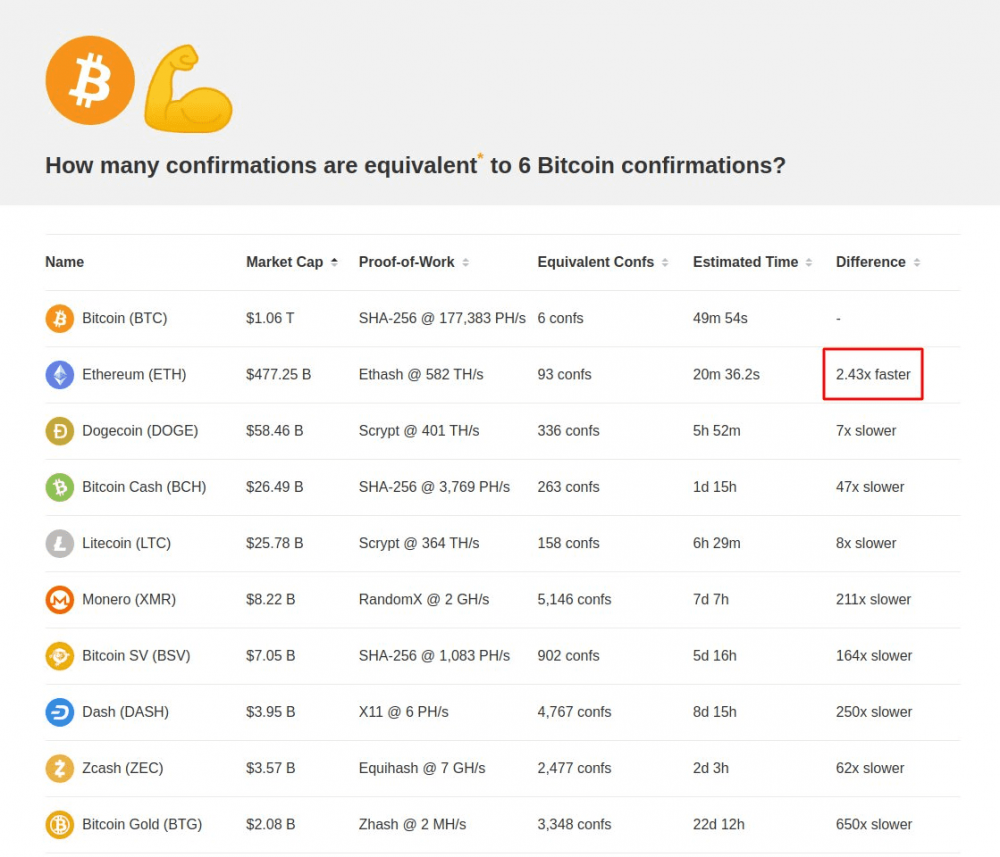Click the large Bitcoin logo in header

tap(90, 81)
